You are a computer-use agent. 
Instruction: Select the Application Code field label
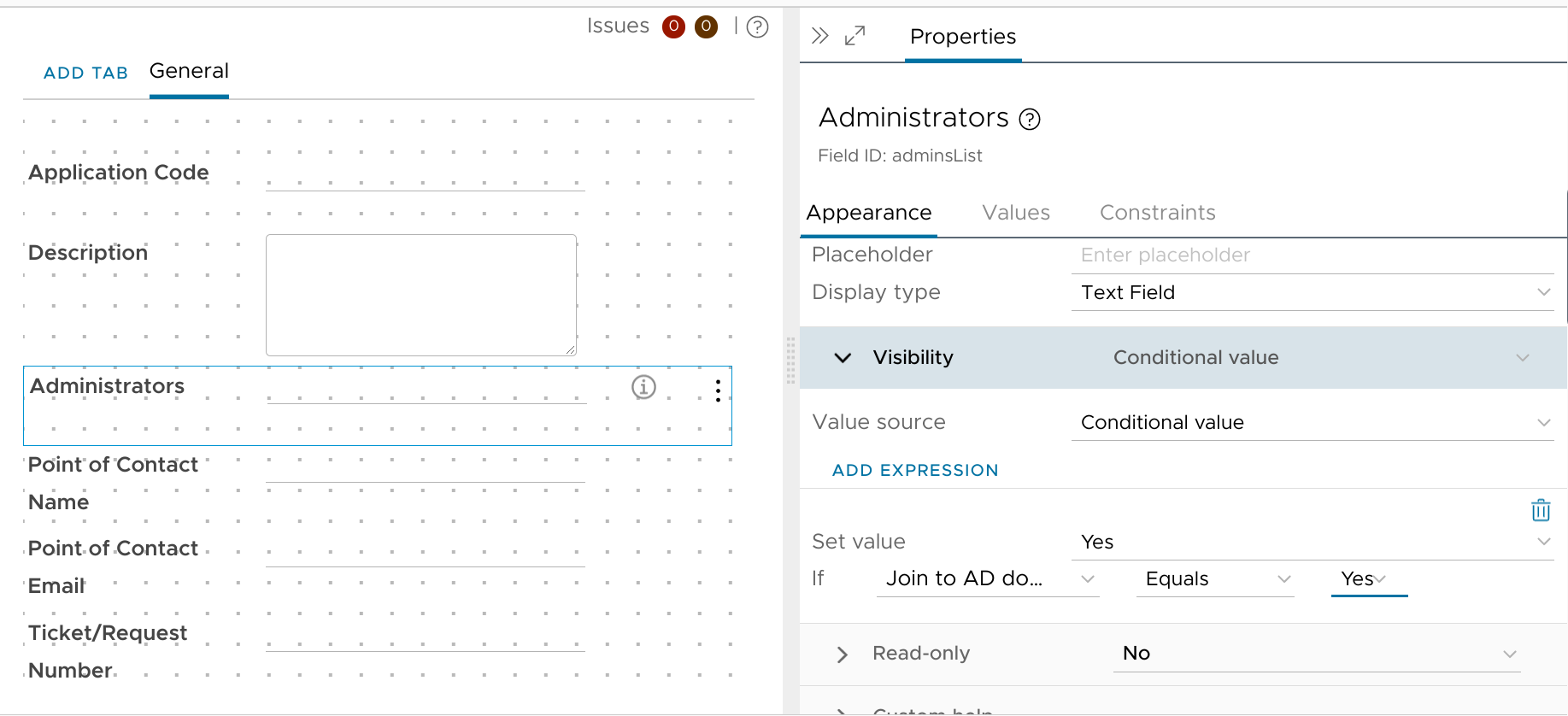pos(119,173)
